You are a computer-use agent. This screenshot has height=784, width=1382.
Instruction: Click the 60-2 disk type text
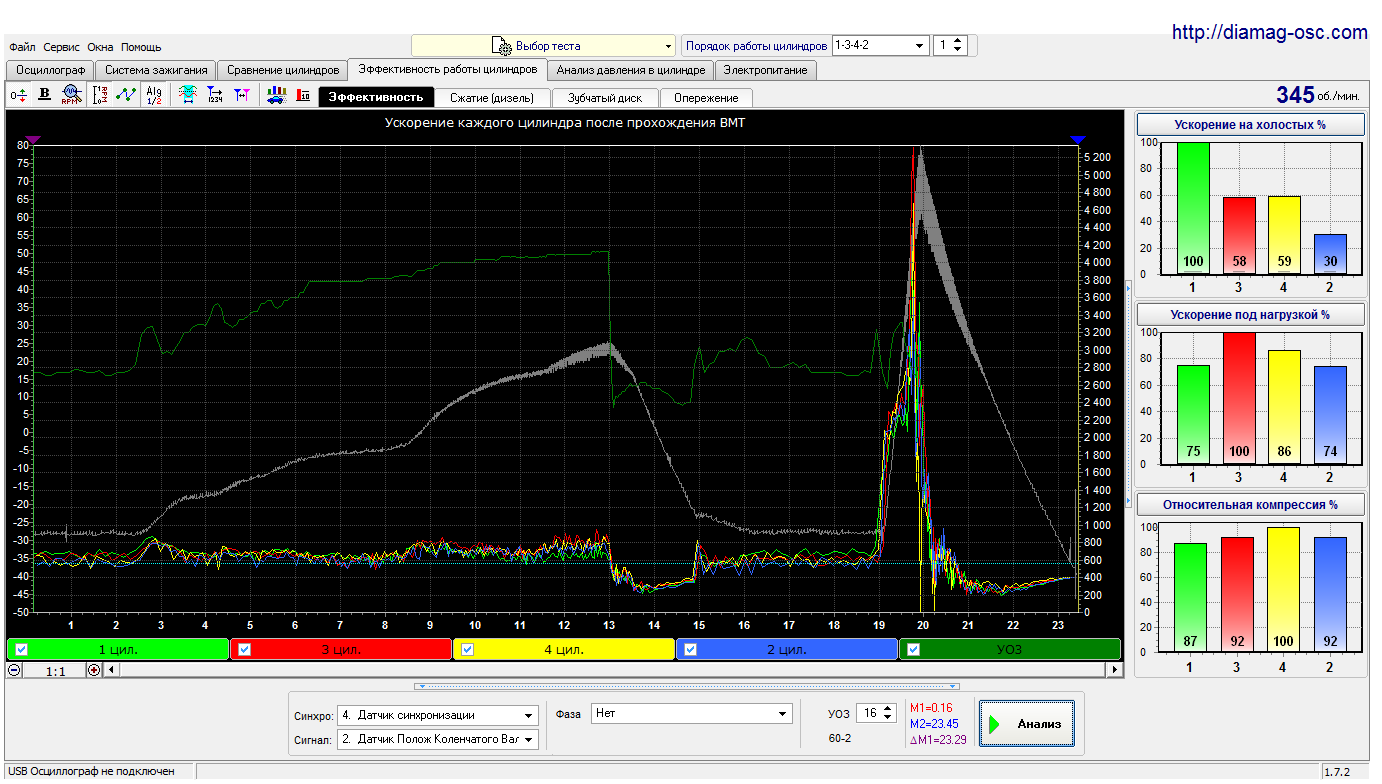pos(840,739)
